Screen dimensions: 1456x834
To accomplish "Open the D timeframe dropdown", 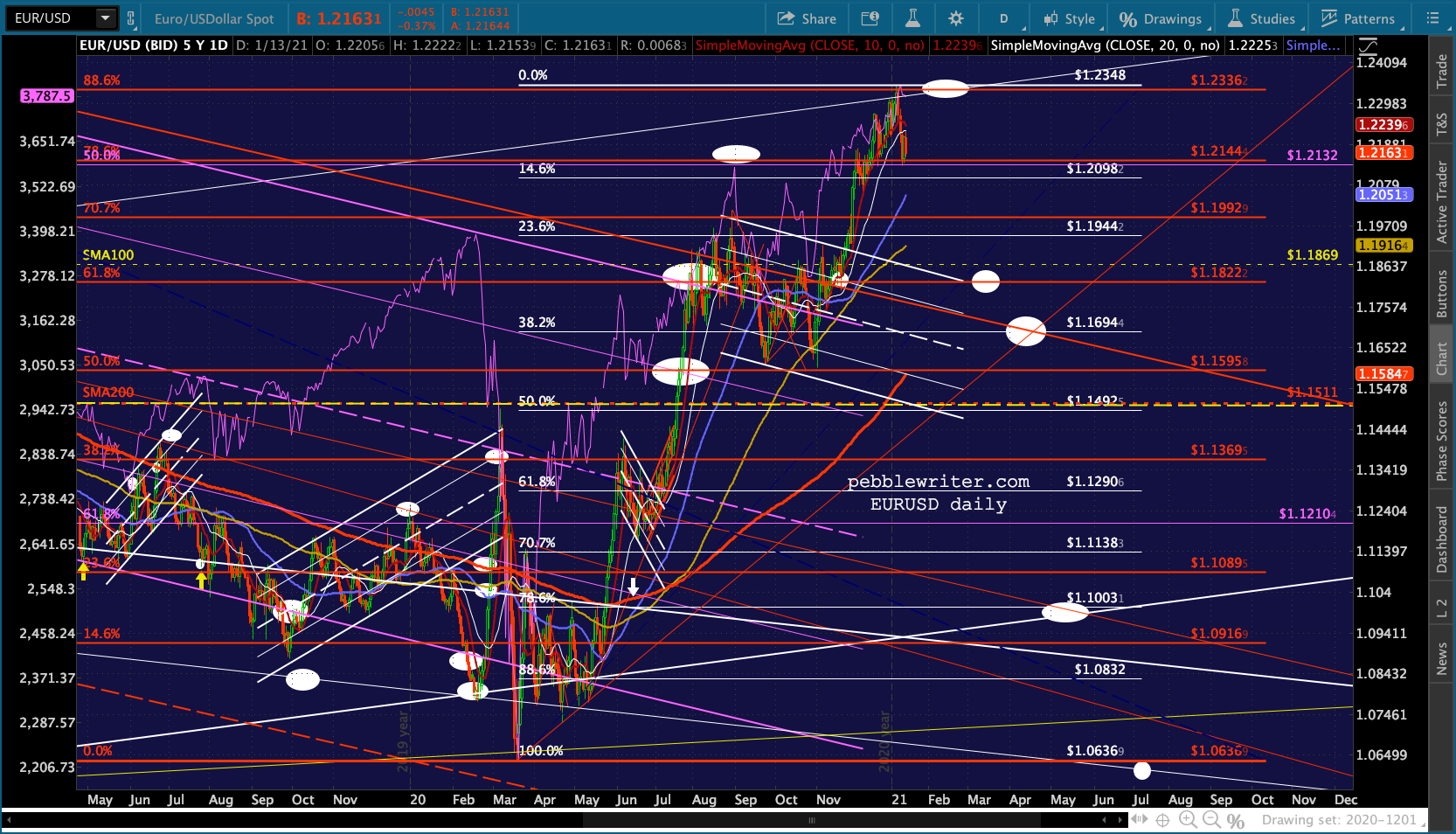I will click(x=1003, y=18).
